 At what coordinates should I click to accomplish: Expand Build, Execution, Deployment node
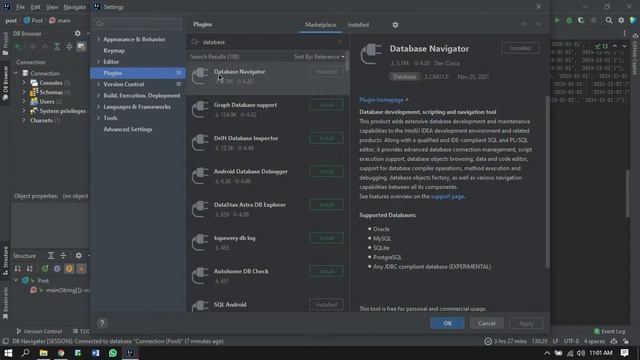[98, 96]
